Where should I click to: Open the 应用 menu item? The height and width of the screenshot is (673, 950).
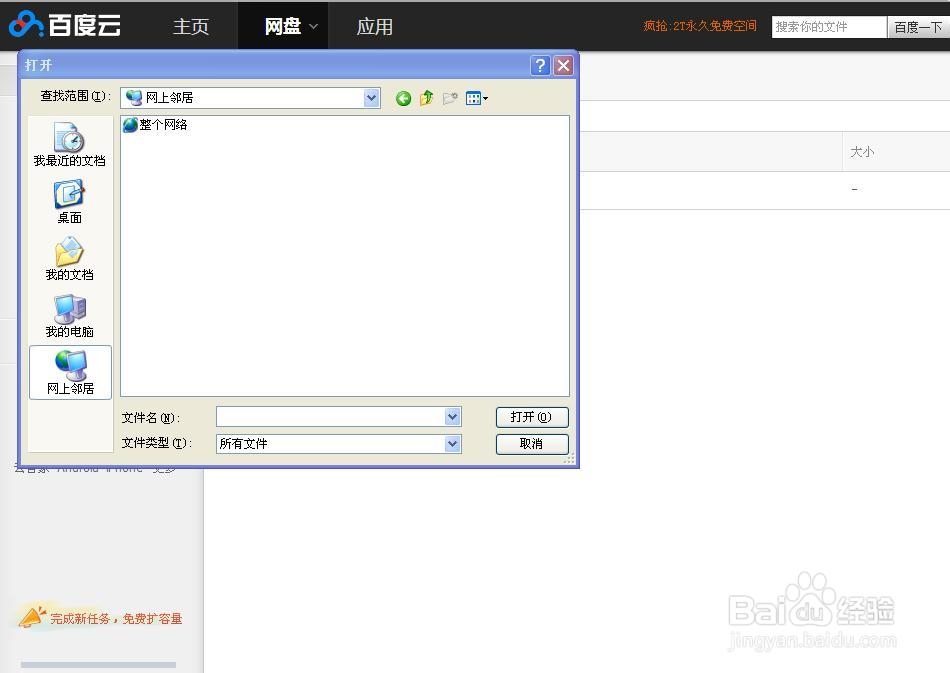coord(375,27)
